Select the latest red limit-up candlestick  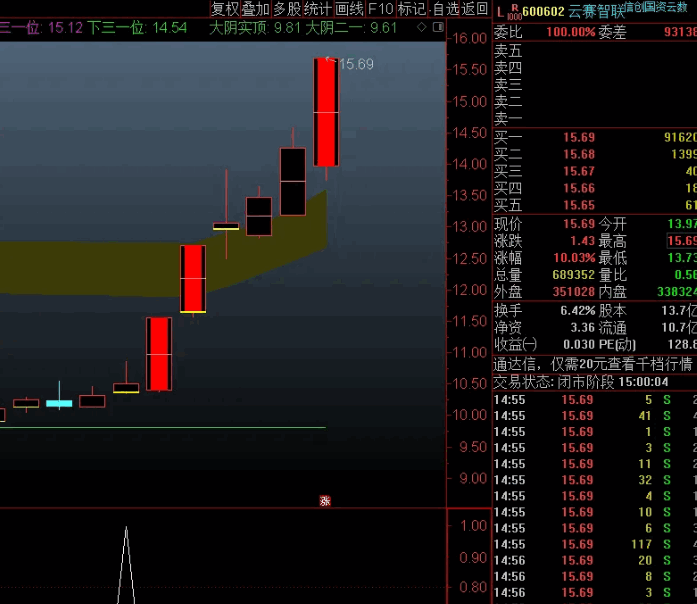tap(326, 112)
